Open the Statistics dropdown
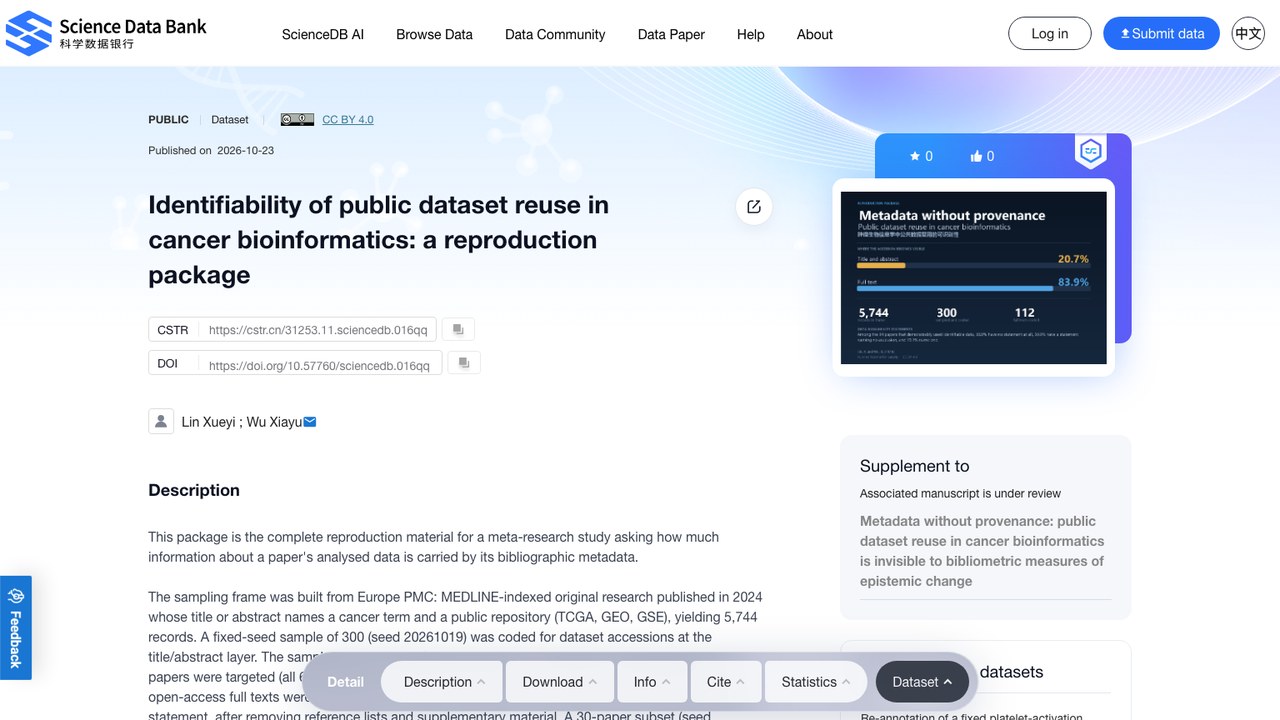 click(816, 682)
